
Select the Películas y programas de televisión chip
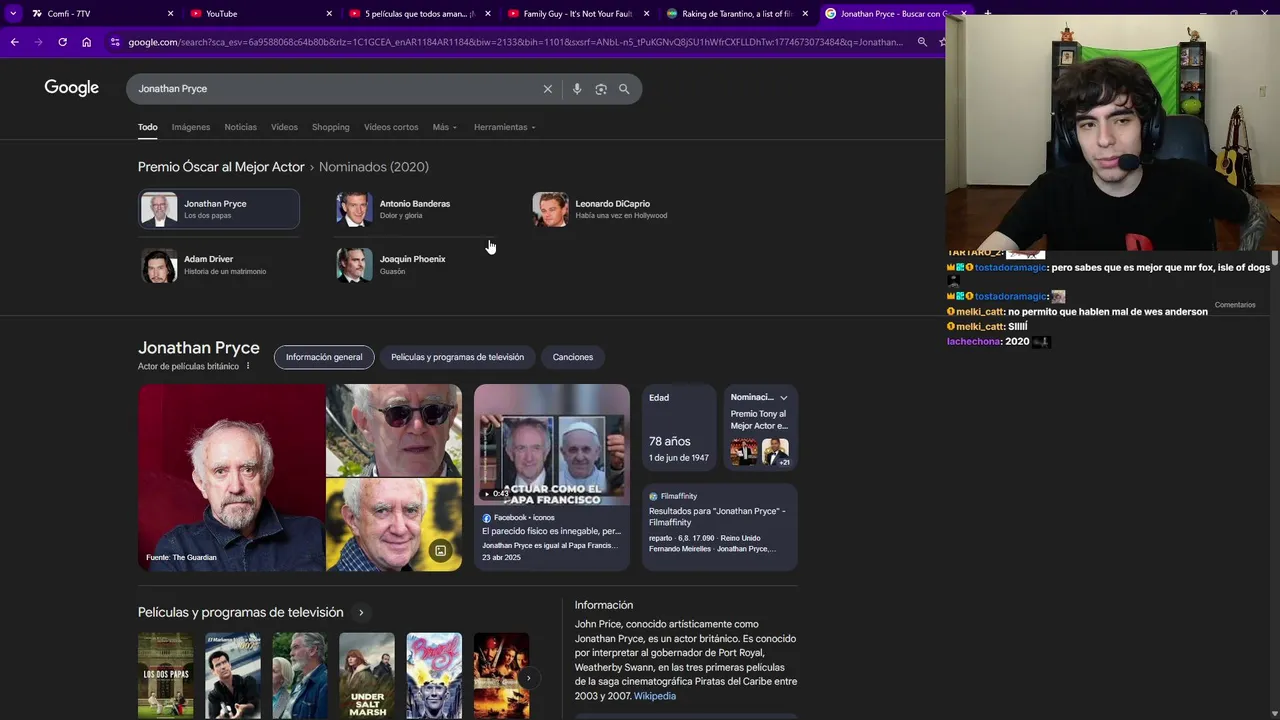[x=457, y=357]
